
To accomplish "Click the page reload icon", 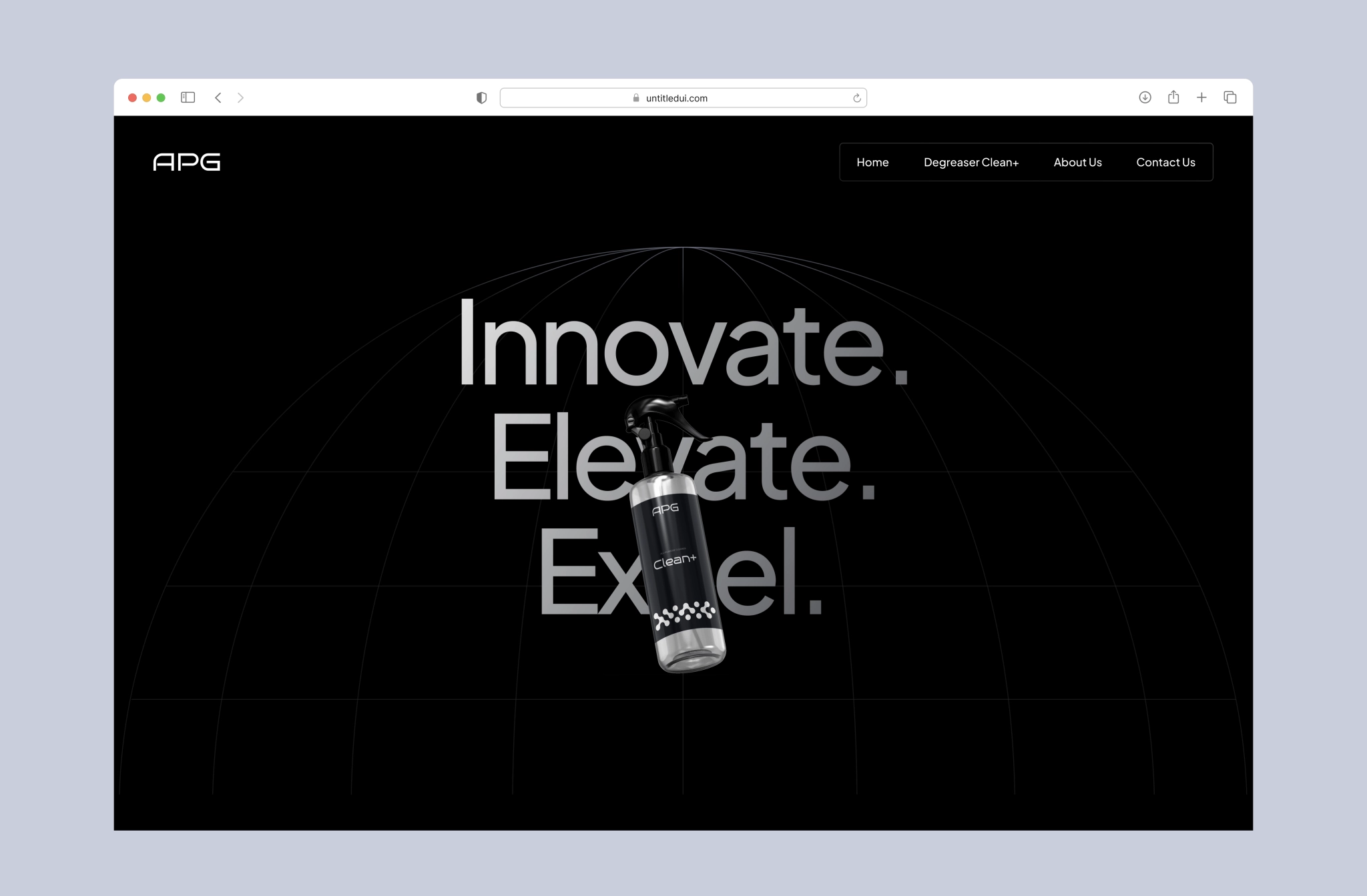I will tap(856, 97).
